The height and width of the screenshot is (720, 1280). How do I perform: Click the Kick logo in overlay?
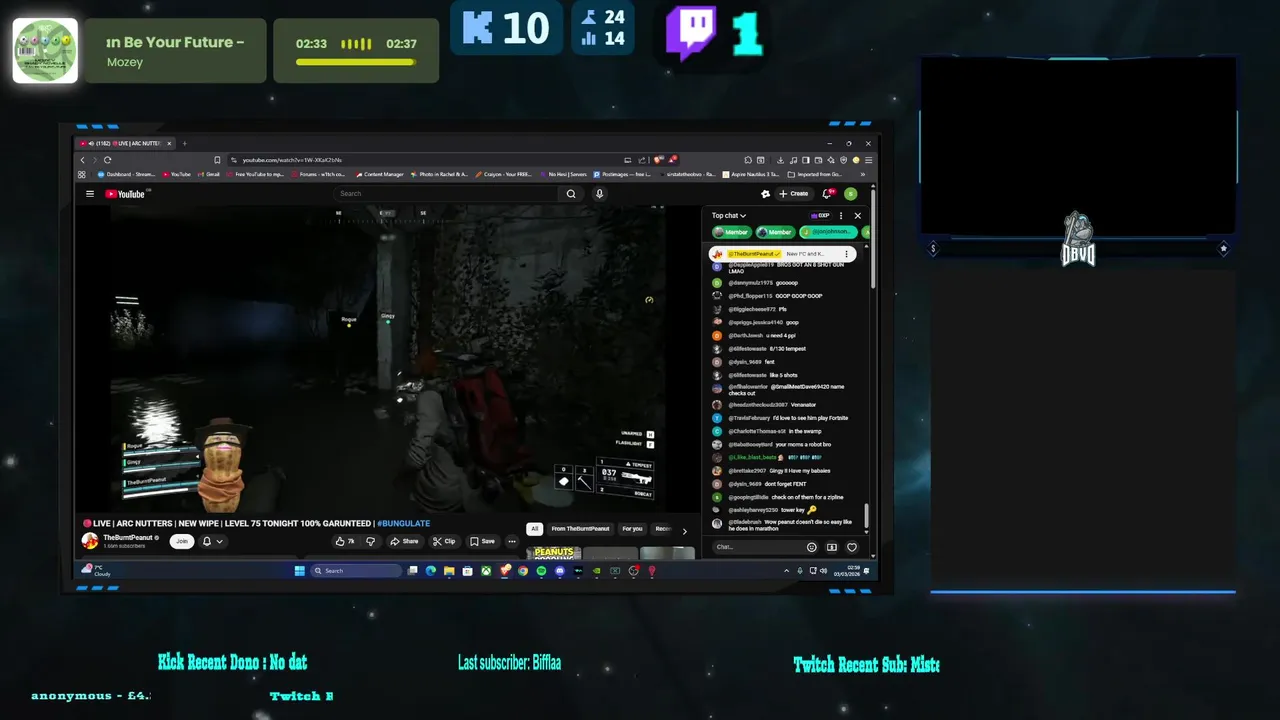(477, 28)
